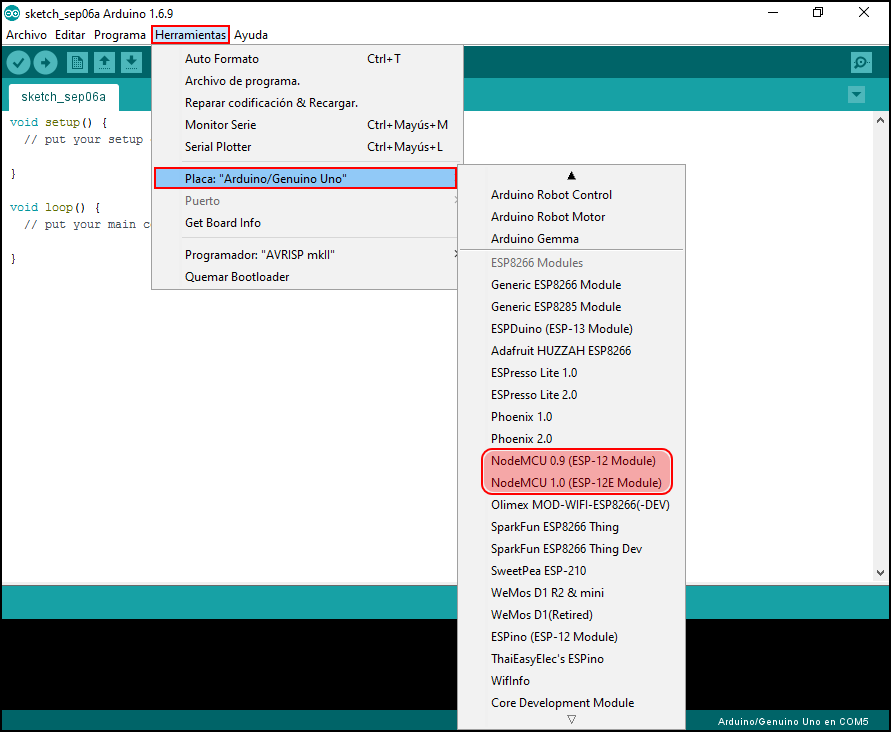Choose Reparar codificación & Recargar
The image size is (891, 732).
(x=307, y=103)
